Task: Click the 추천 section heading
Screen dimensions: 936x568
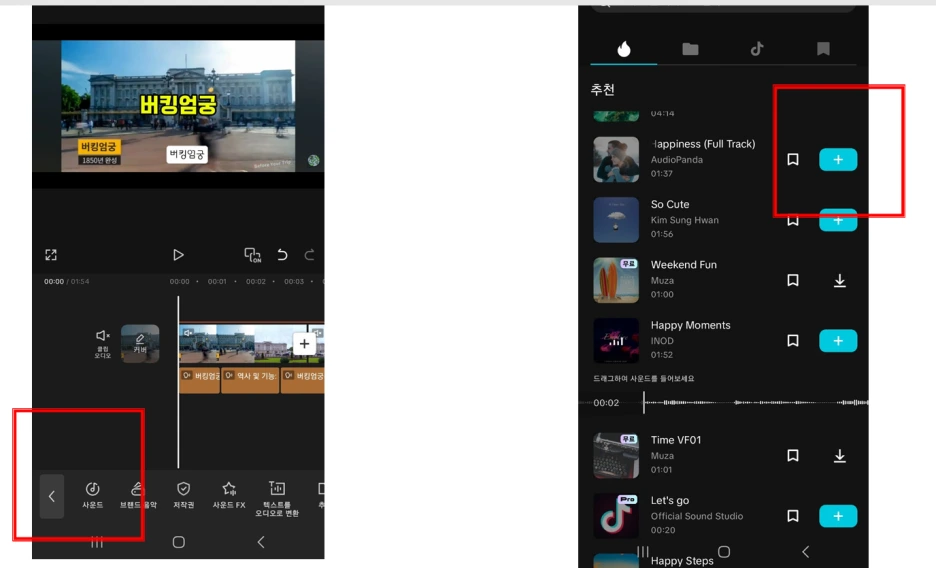Action: tap(602, 89)
